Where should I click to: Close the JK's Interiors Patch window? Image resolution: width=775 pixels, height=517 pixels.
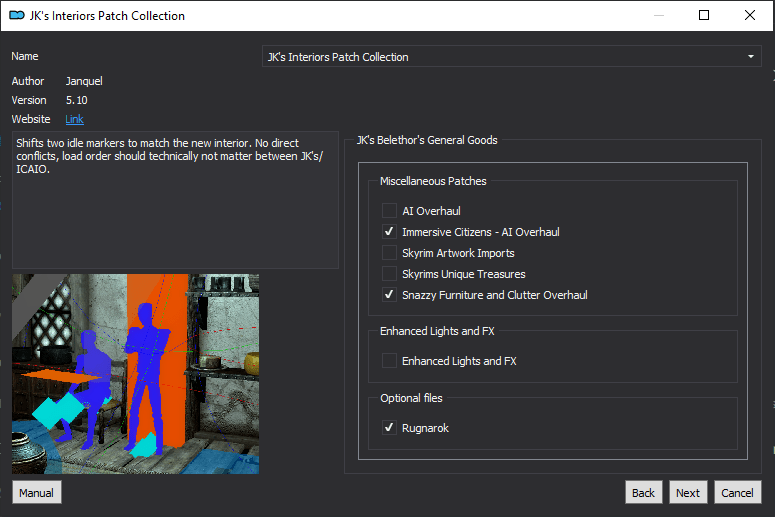point(750,15)
